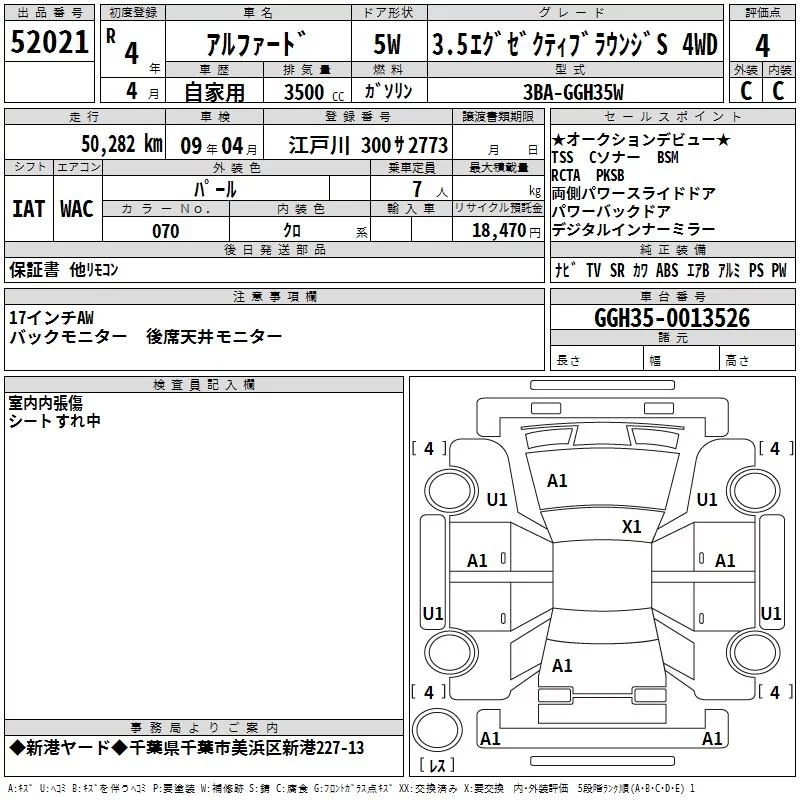Select the A1 mark on the hood
This screenshot has height=800, width=800.
tap(557, 481)
